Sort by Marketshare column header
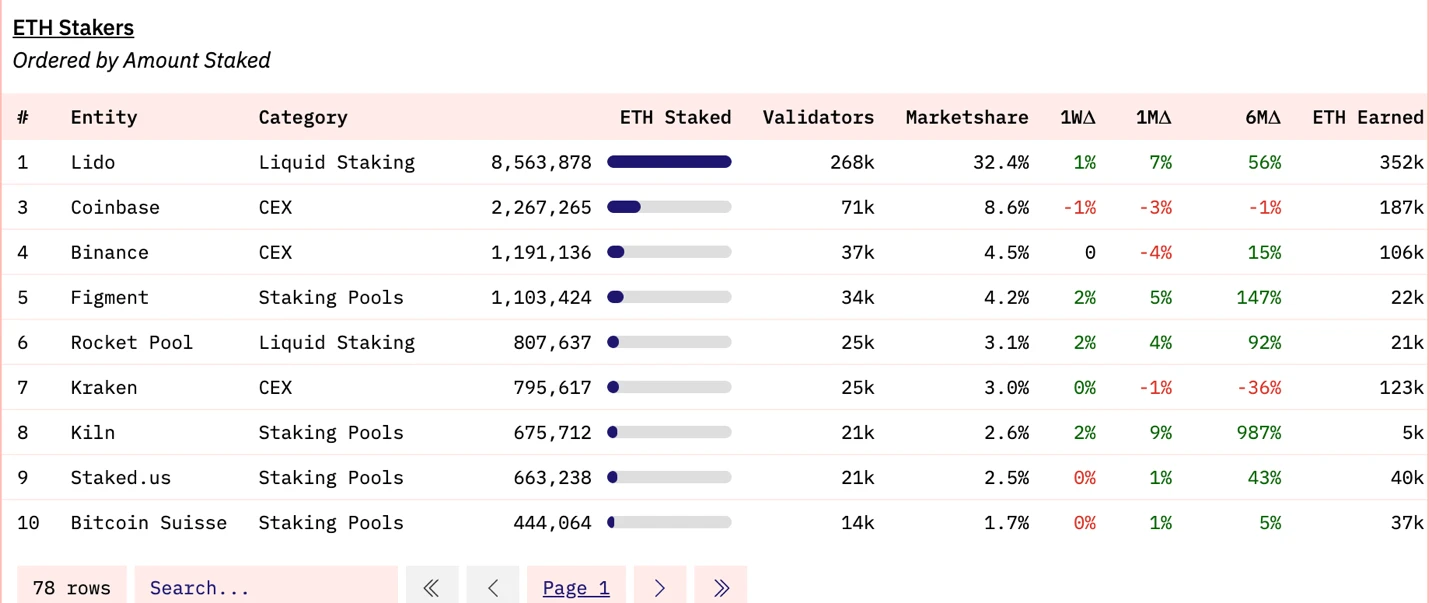The width and height of the screenshot is (1429, 603). (966, 117)
